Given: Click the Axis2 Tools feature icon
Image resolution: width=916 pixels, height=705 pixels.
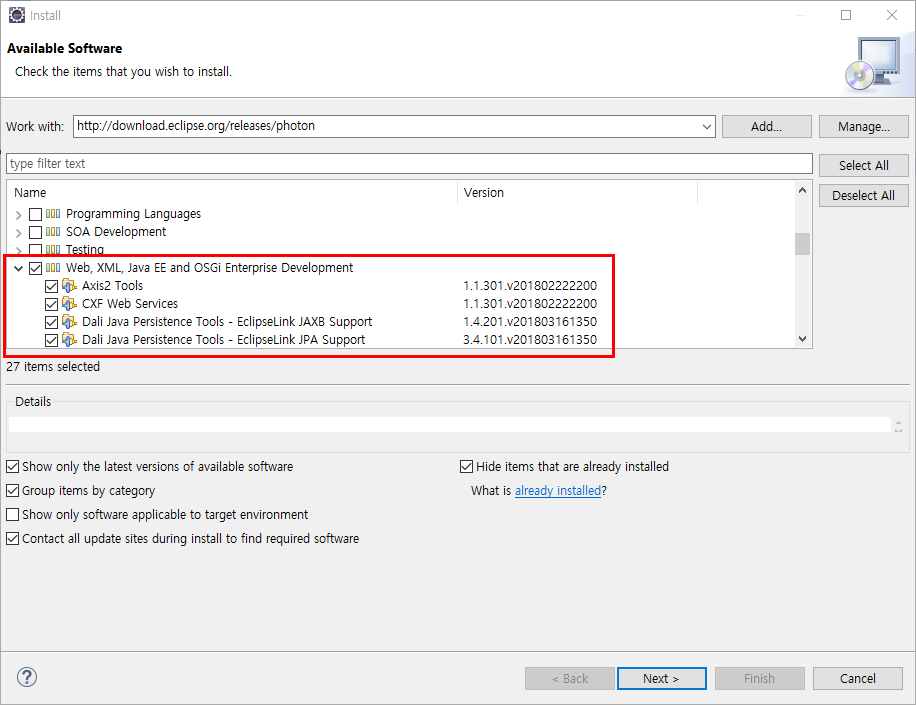Looking at the screenshot, I should click(70, 286).
